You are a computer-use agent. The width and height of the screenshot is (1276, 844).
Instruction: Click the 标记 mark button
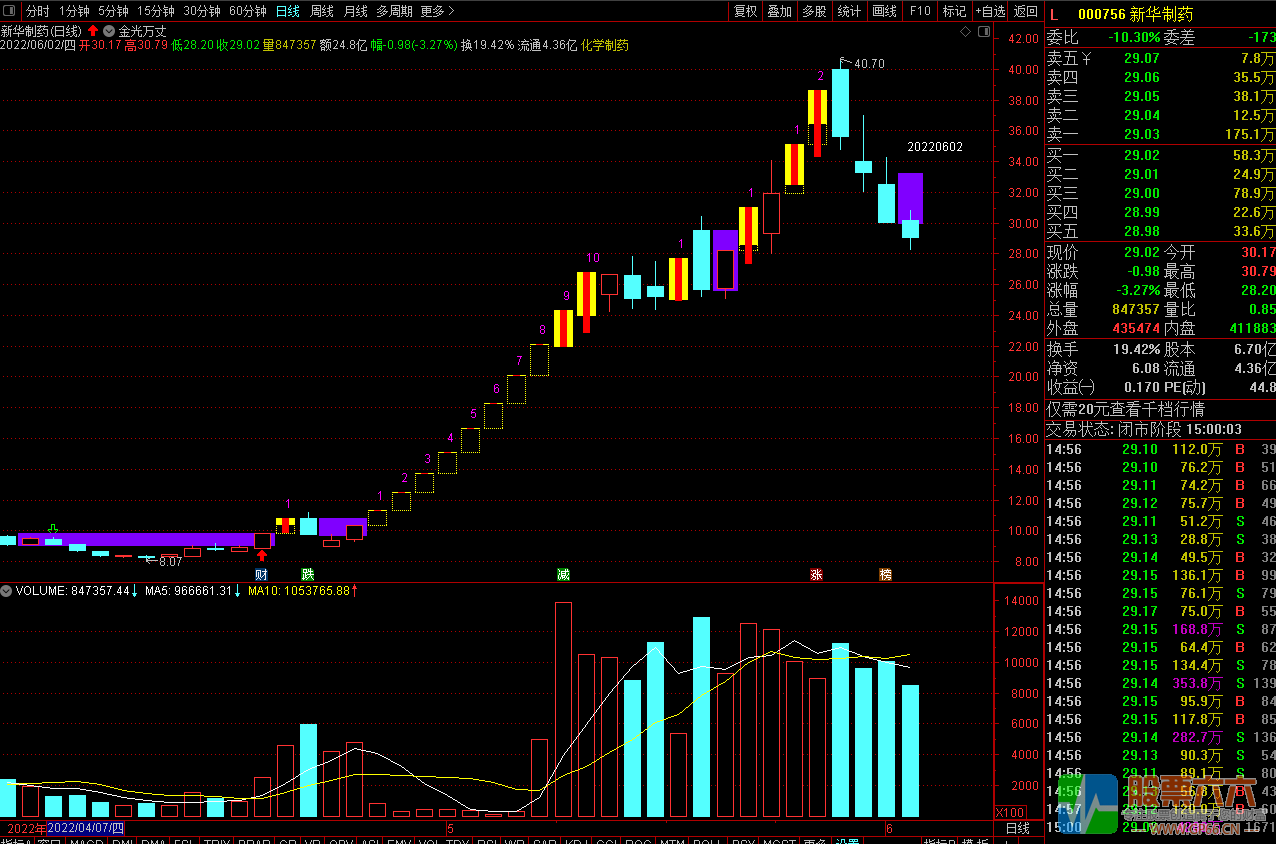tap(954, 11)
